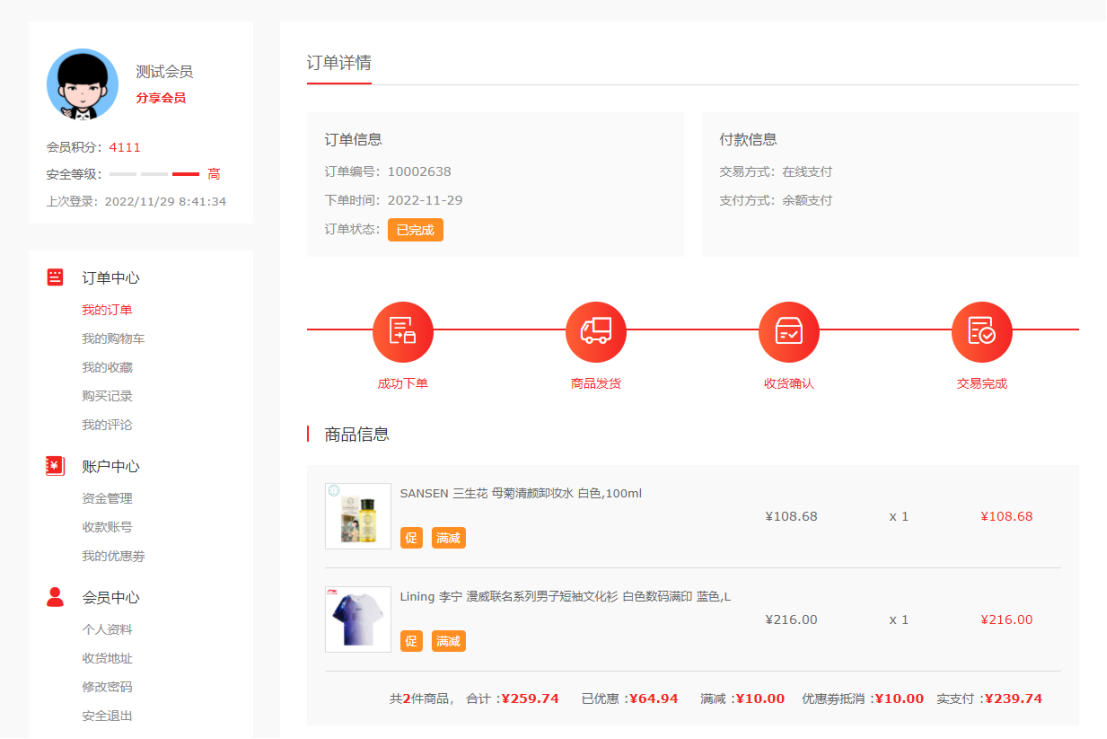
Task: Click the 账户中心 wallet icon
Action: pyautogui.click(x=55, y=466)
